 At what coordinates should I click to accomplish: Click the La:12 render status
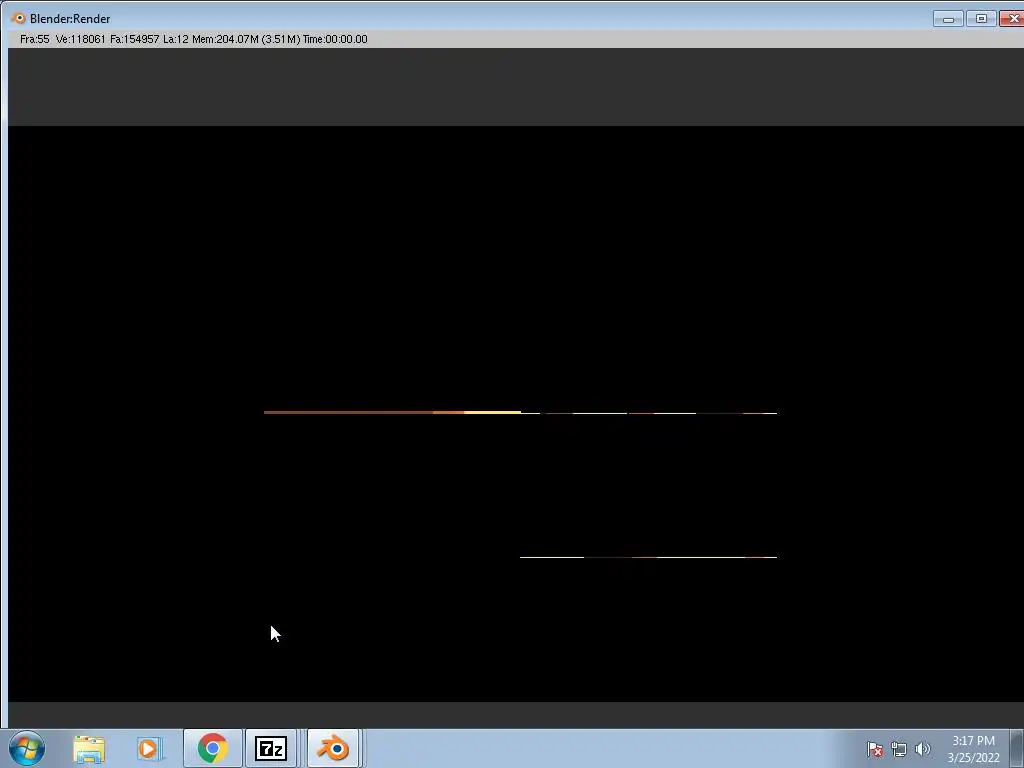coord(176,39)
